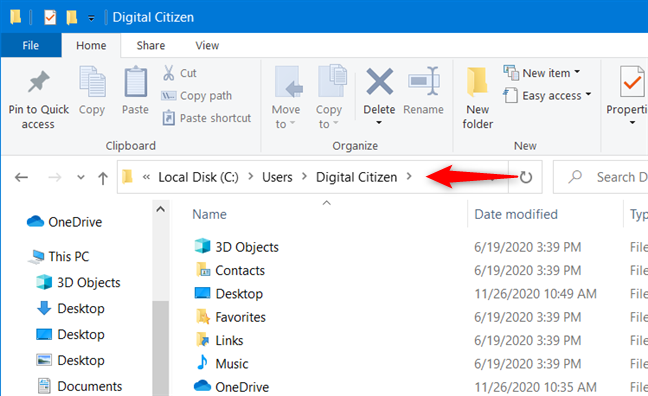648x396 pixels.
Task: Select Documents in the navigation pane
Action: 79,386
